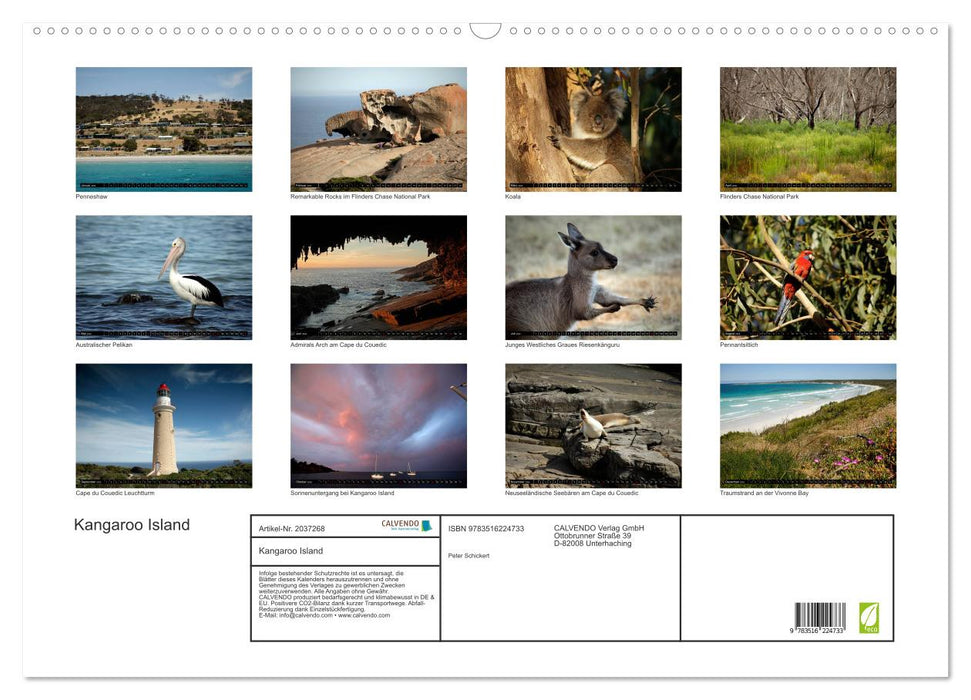Click the kangaroo photo thumbnail
Image resolution: width=971 pixels, height=700 pixels.
click(x=593, y=277)
